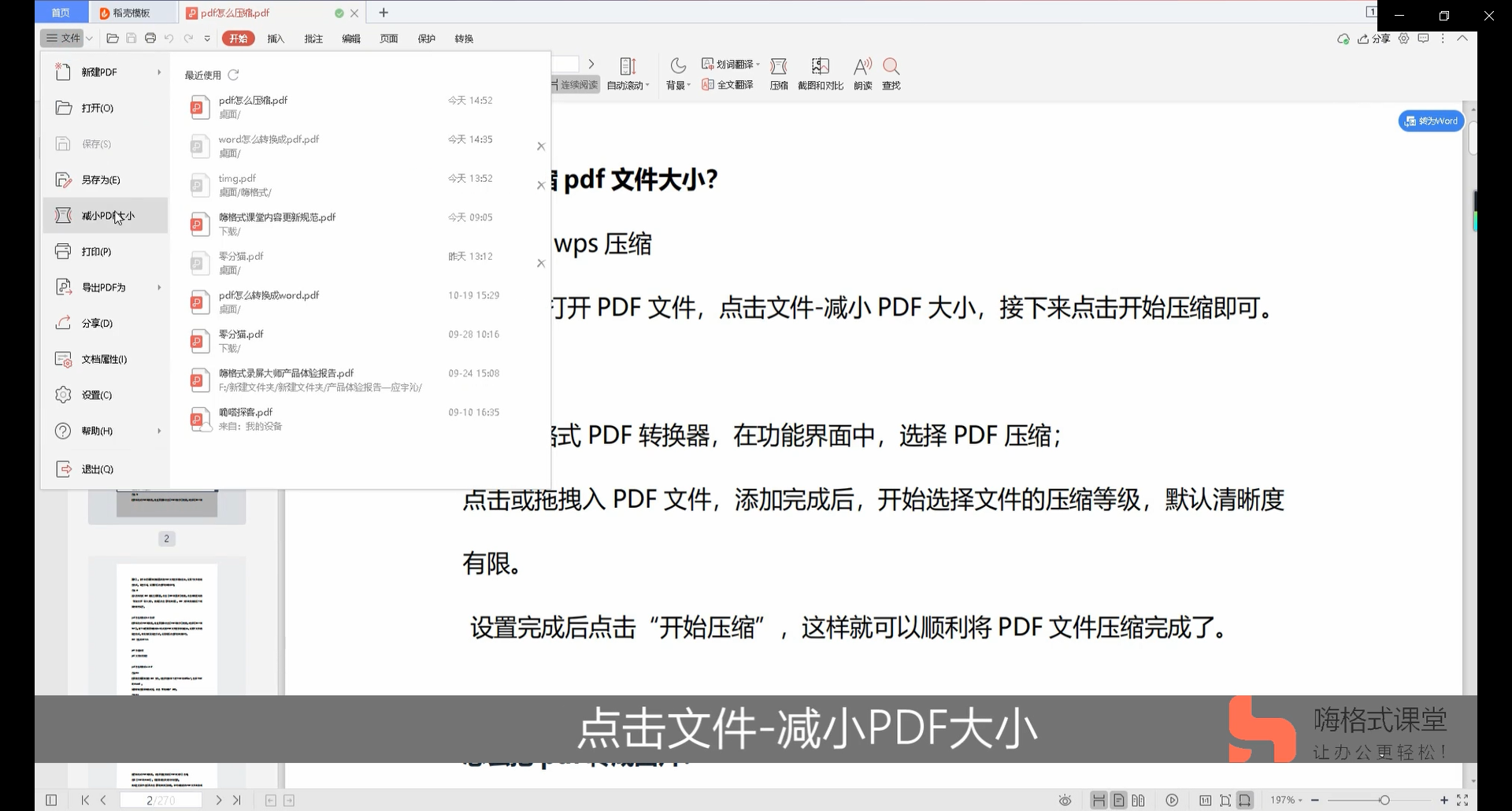Open the 转换 ribbon tab
The image size is (1512, 811).
click(465, 39)
